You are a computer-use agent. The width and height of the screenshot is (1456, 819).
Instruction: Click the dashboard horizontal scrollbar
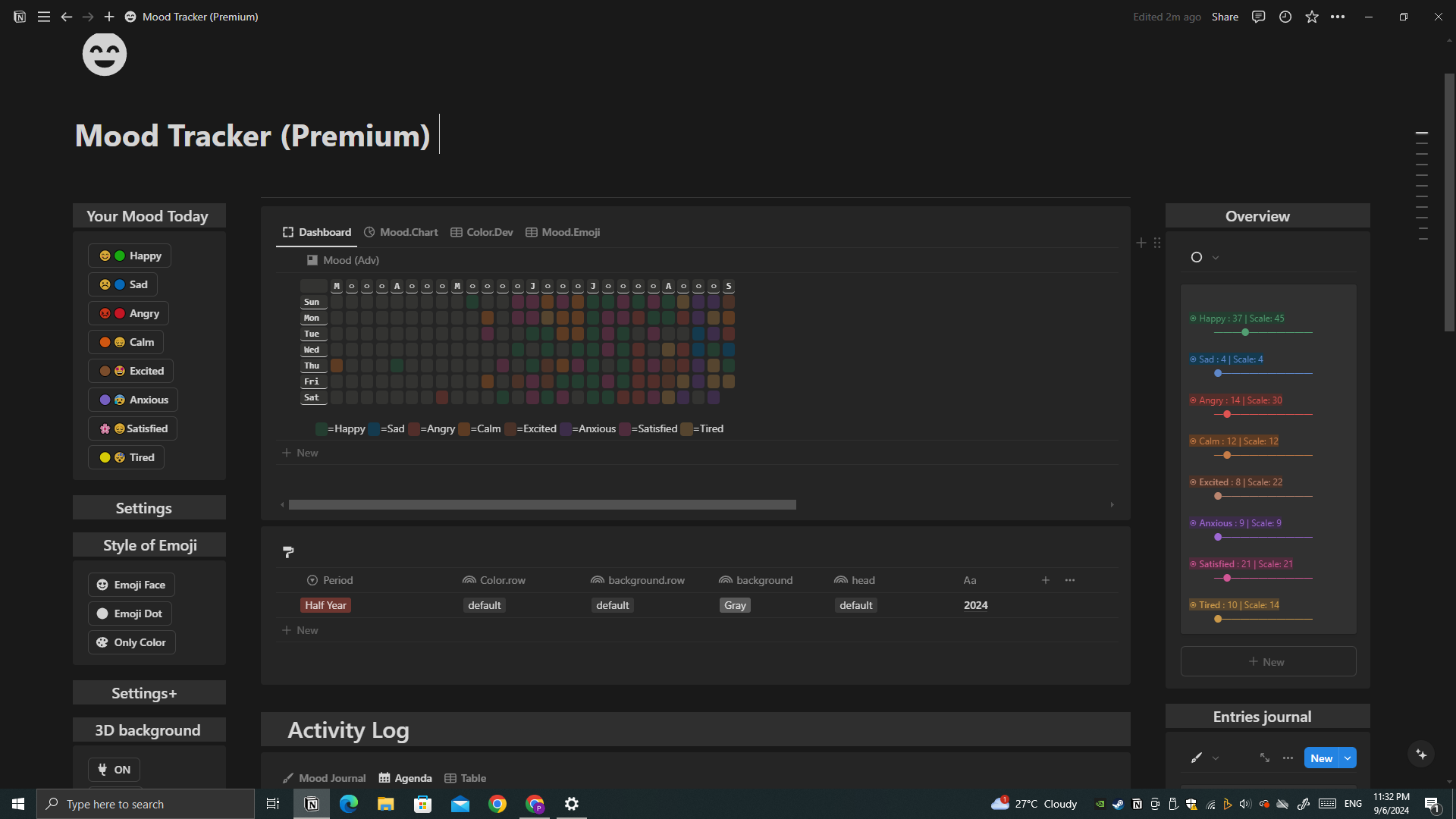[542, 504]
